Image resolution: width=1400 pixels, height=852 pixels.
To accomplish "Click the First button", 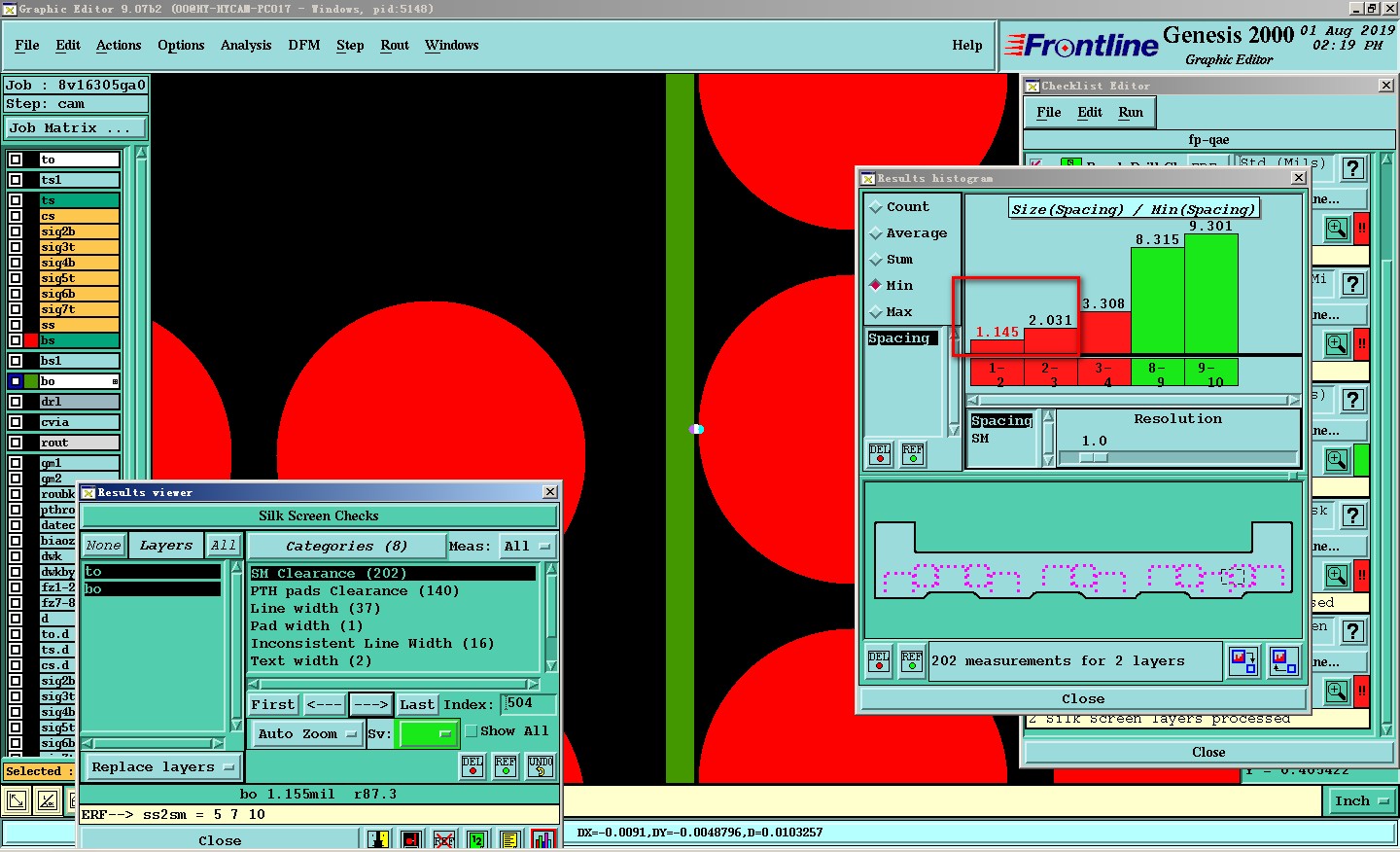I will [273, 704].
